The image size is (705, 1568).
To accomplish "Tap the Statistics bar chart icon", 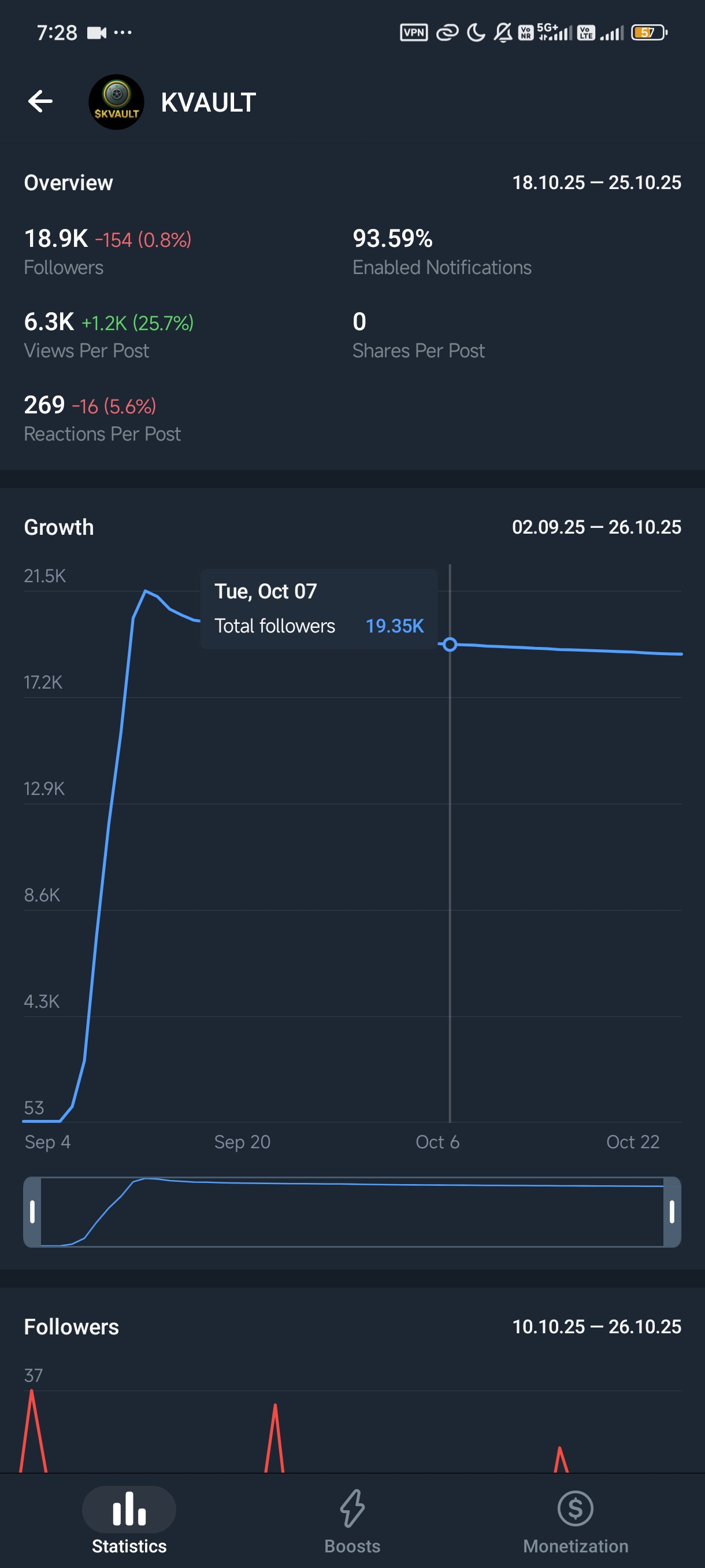I will [x=129, y=1508].
